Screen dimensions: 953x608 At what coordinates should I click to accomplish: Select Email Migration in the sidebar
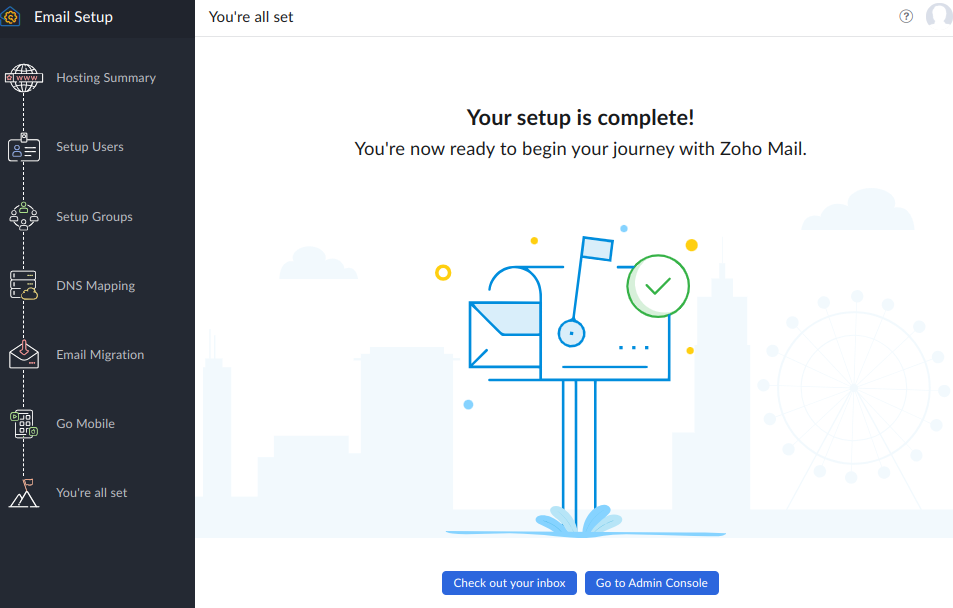click(x=100, y=355)
